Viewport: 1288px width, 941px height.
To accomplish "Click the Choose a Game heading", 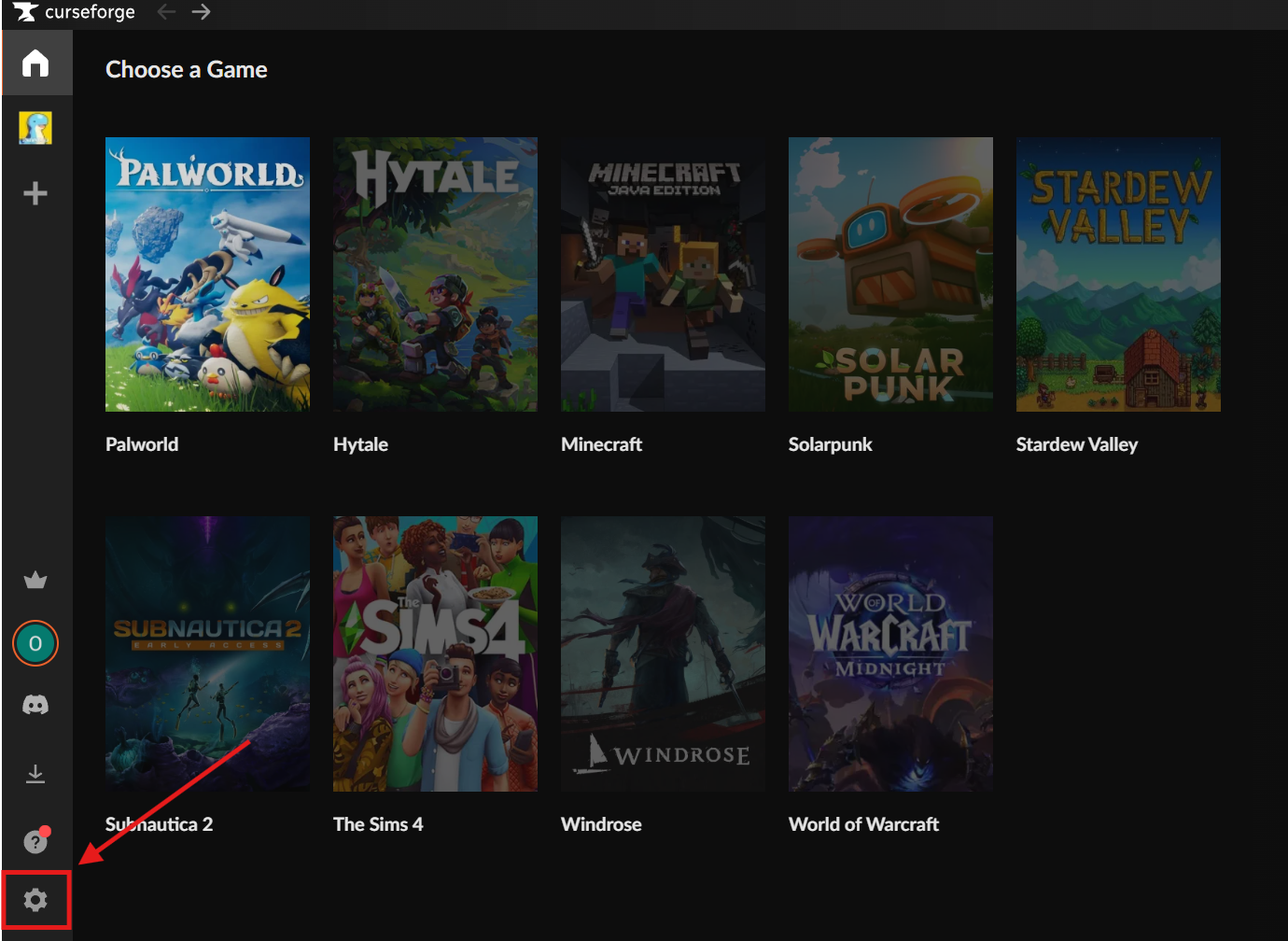I will click(x=187, y=70).
